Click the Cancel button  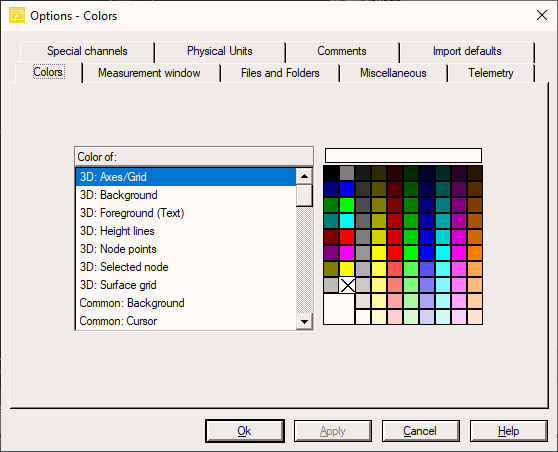[x=420, y=431]
